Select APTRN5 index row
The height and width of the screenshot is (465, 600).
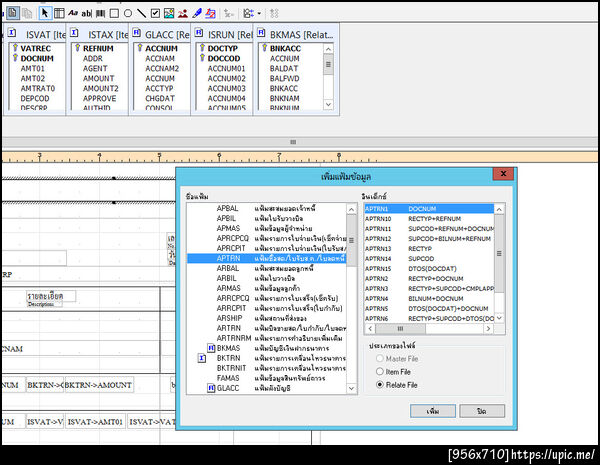pos(429,308)
